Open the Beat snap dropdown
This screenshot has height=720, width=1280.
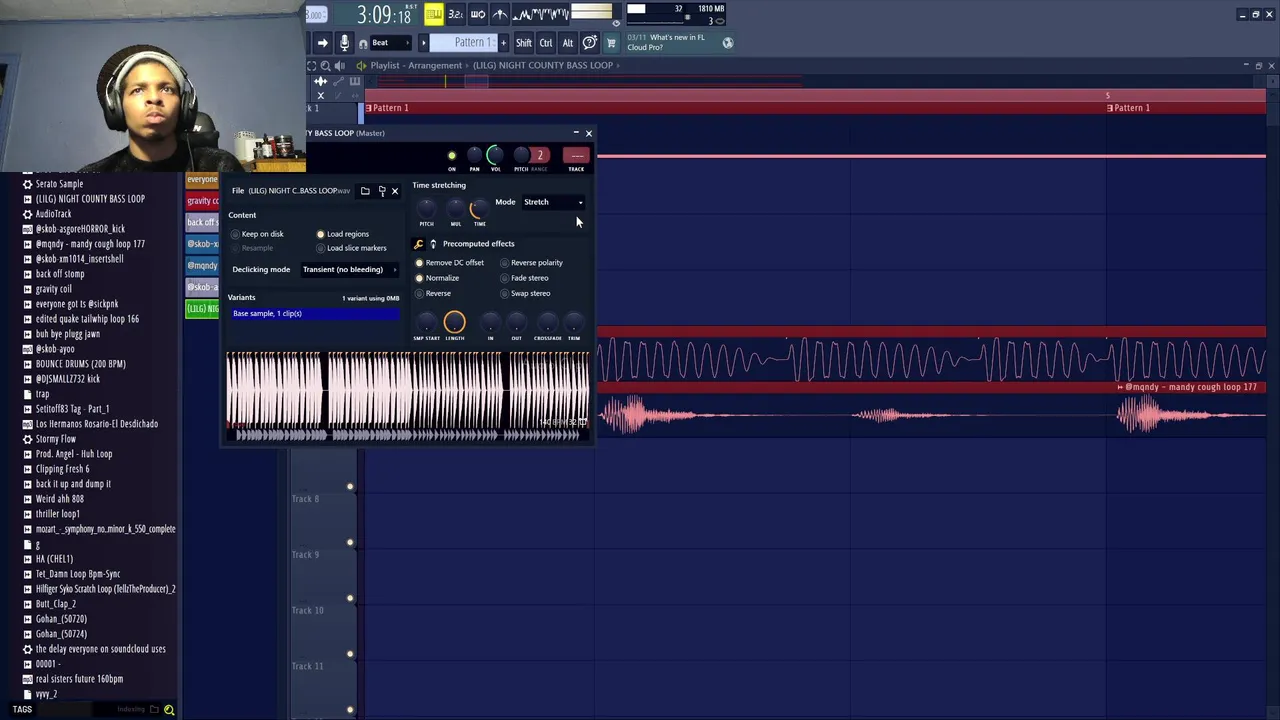(x=390, y=43)
